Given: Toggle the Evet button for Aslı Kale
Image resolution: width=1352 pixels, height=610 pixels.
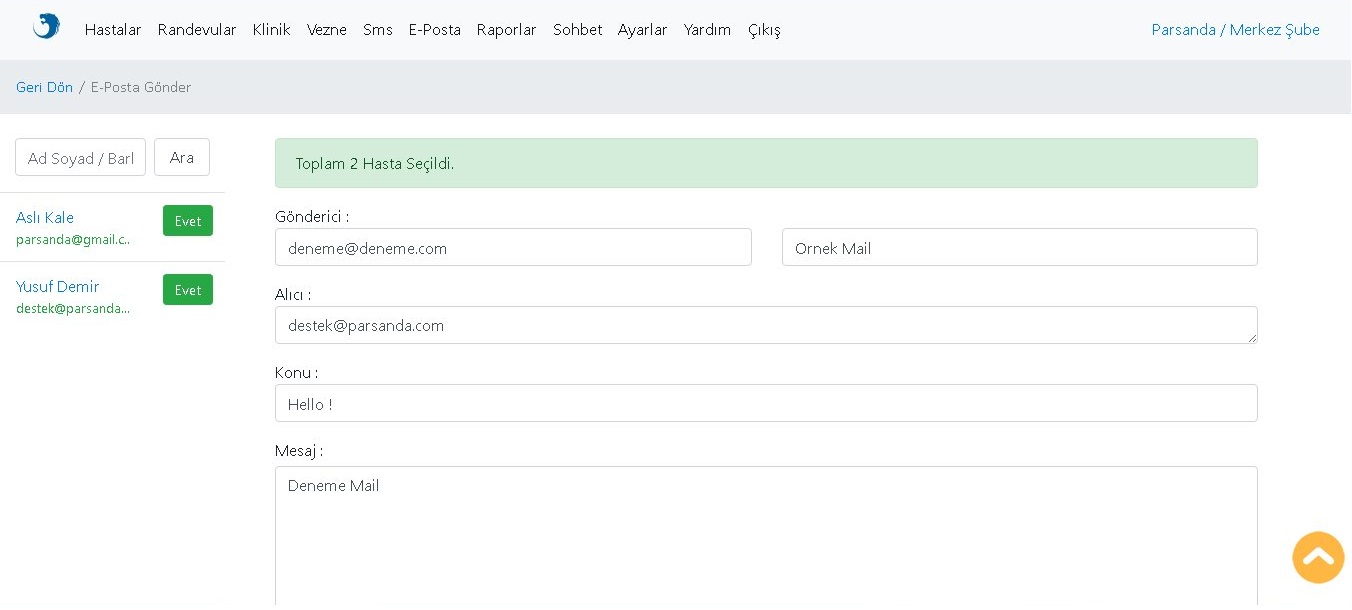Looking at the screenshot, I should [x=188, y=221].
